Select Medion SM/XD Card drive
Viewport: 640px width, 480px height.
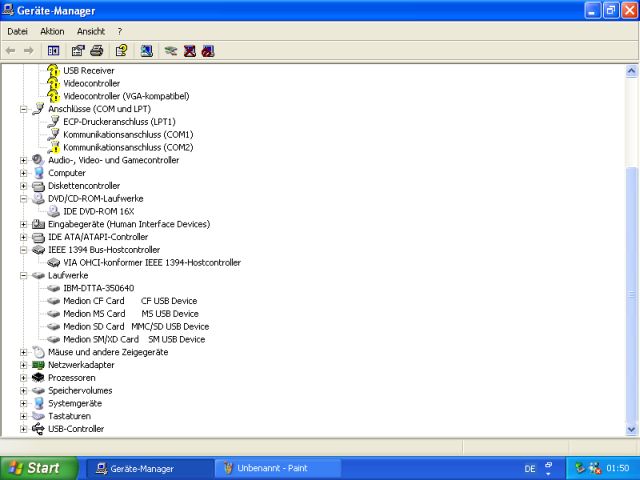134,339
